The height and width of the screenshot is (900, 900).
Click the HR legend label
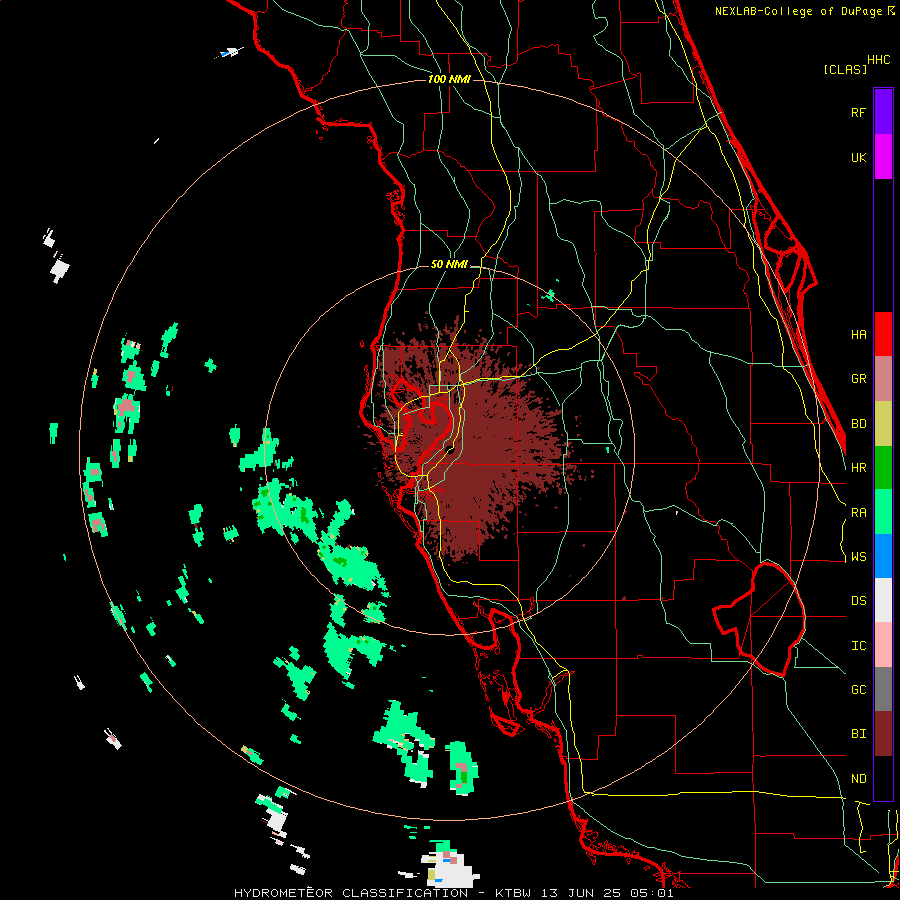click(x=858, y=468)
